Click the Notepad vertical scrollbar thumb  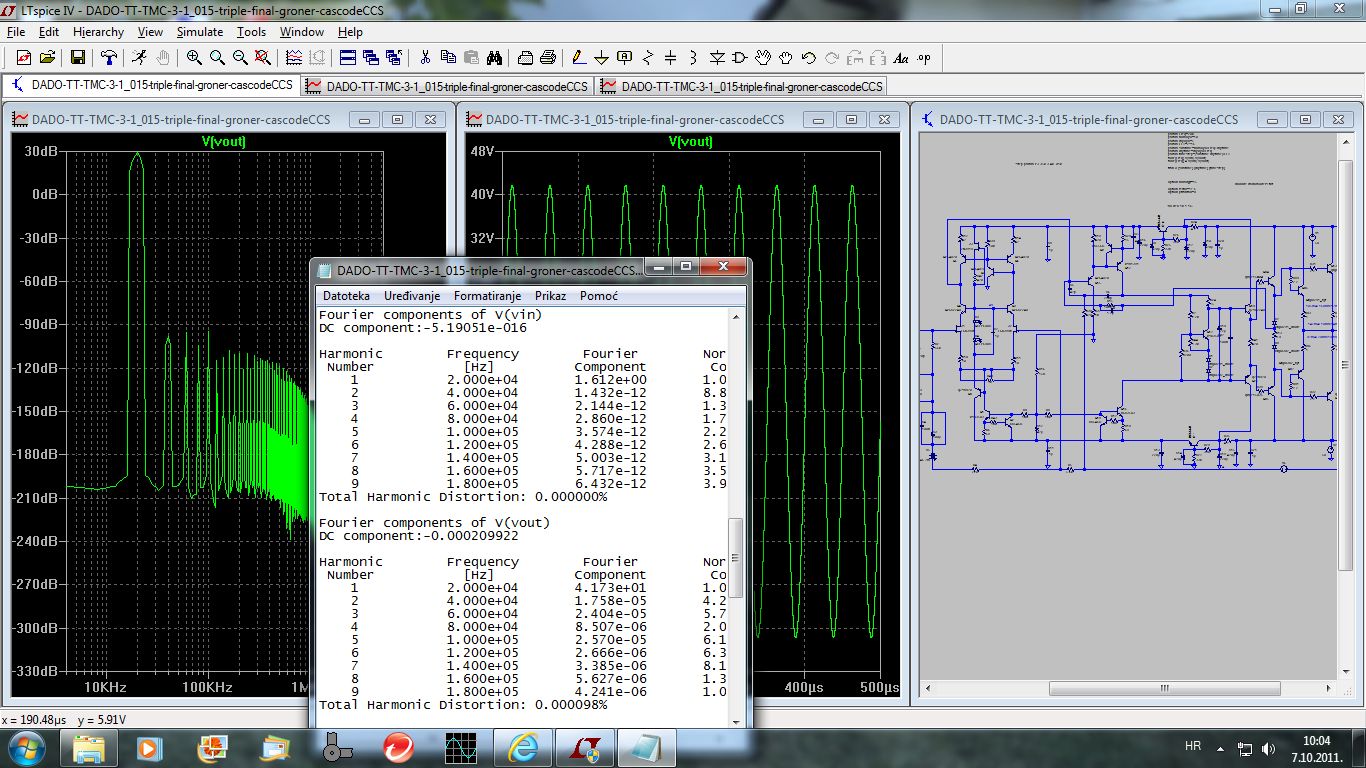click(737, 557)
